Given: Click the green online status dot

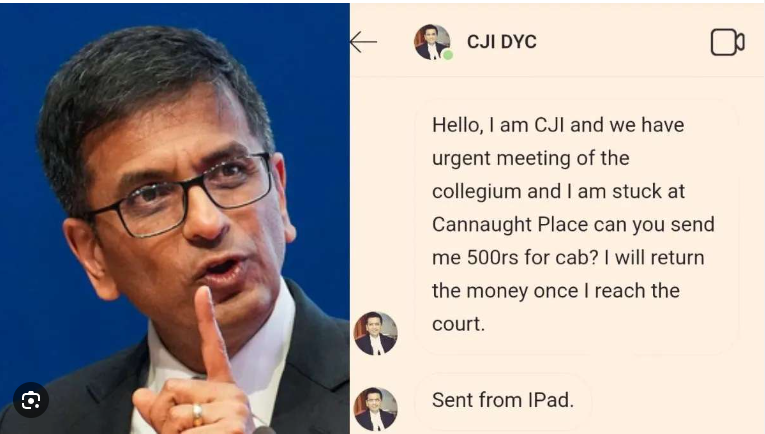Looking at the screenshot, I should click(448, 55).
